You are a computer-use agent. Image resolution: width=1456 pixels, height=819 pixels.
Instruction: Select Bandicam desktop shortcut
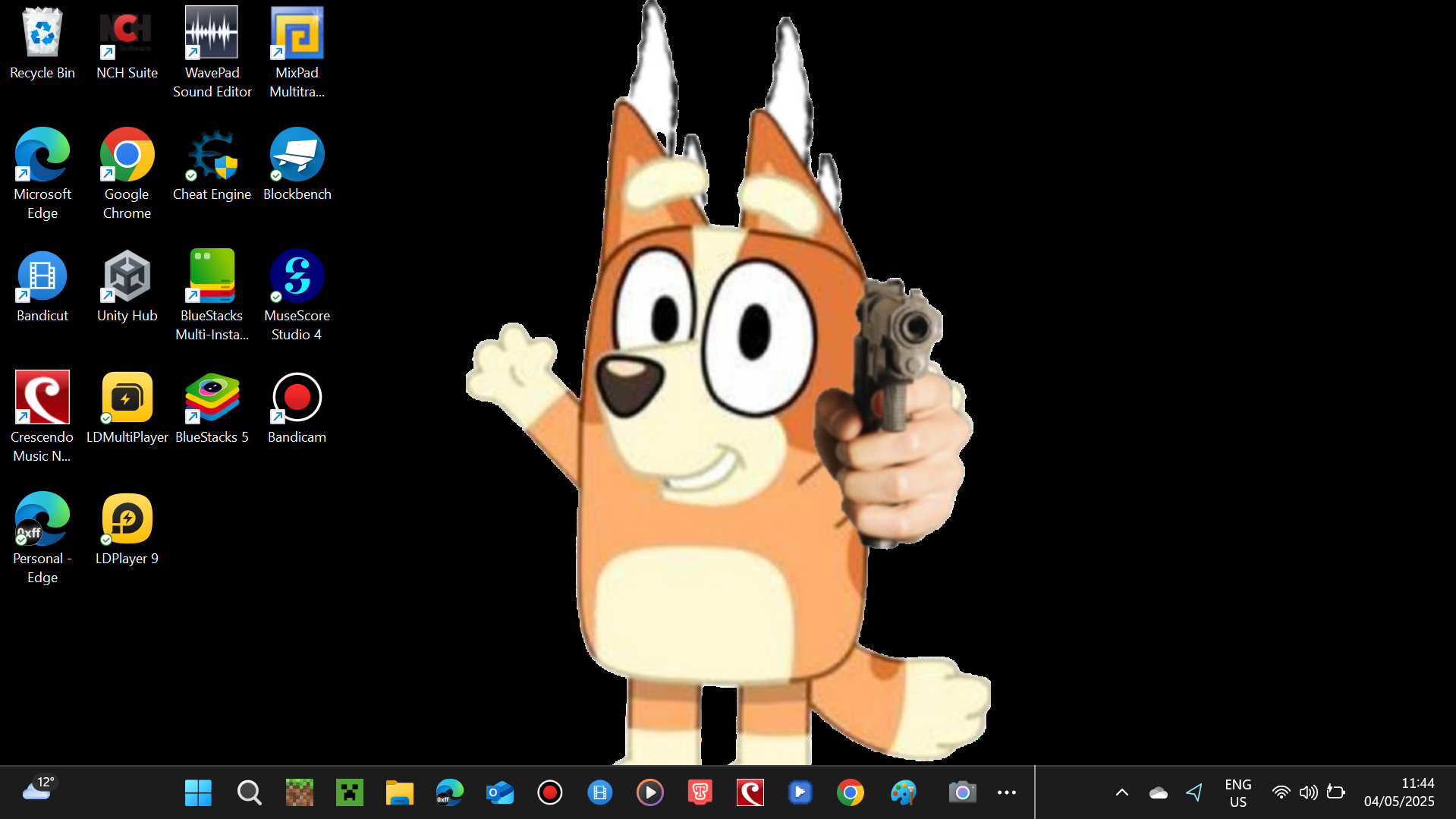tap(297, 408)
